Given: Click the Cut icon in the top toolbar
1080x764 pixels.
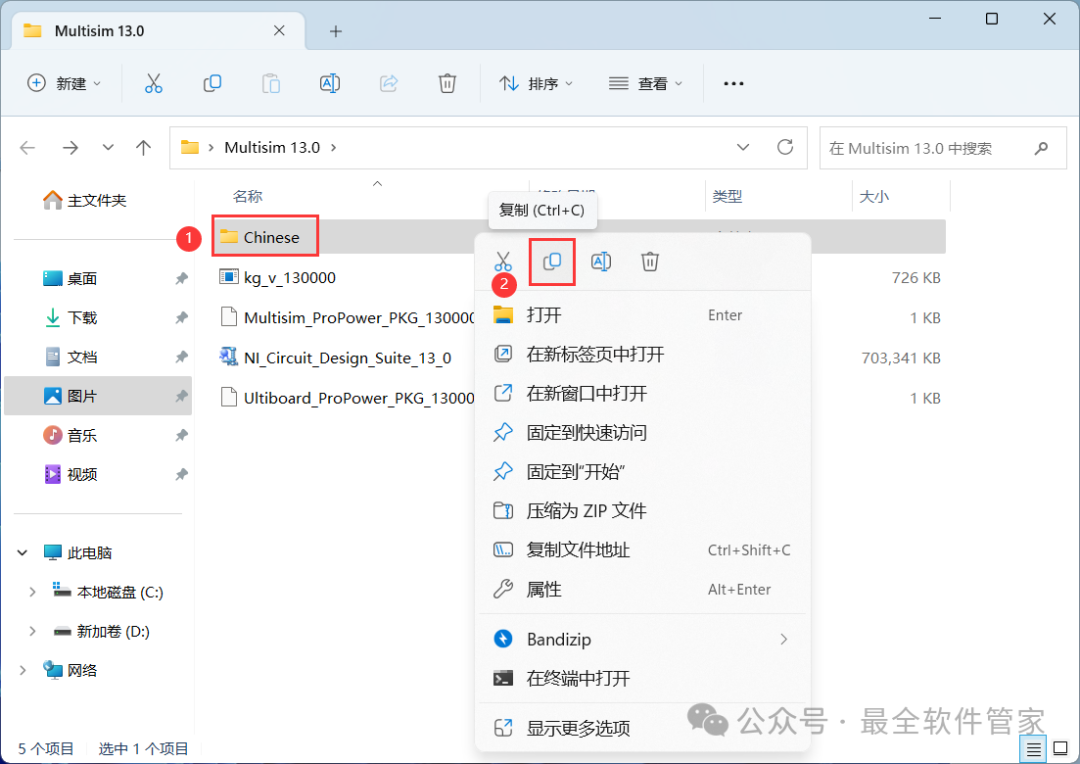Looking at the screenshot, I should 153,83.
